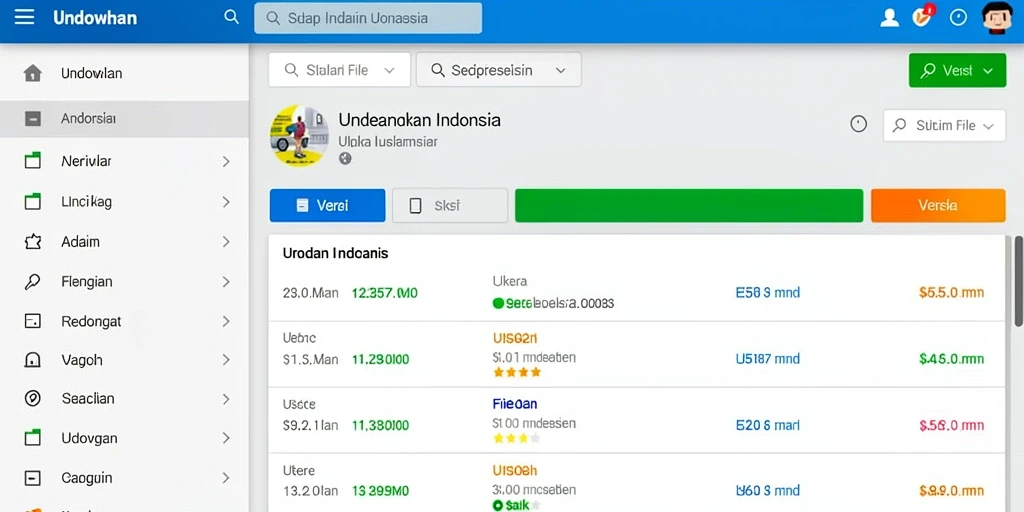
Task: Click the clock icon in top bar
Action: click(x=958, y=18)
